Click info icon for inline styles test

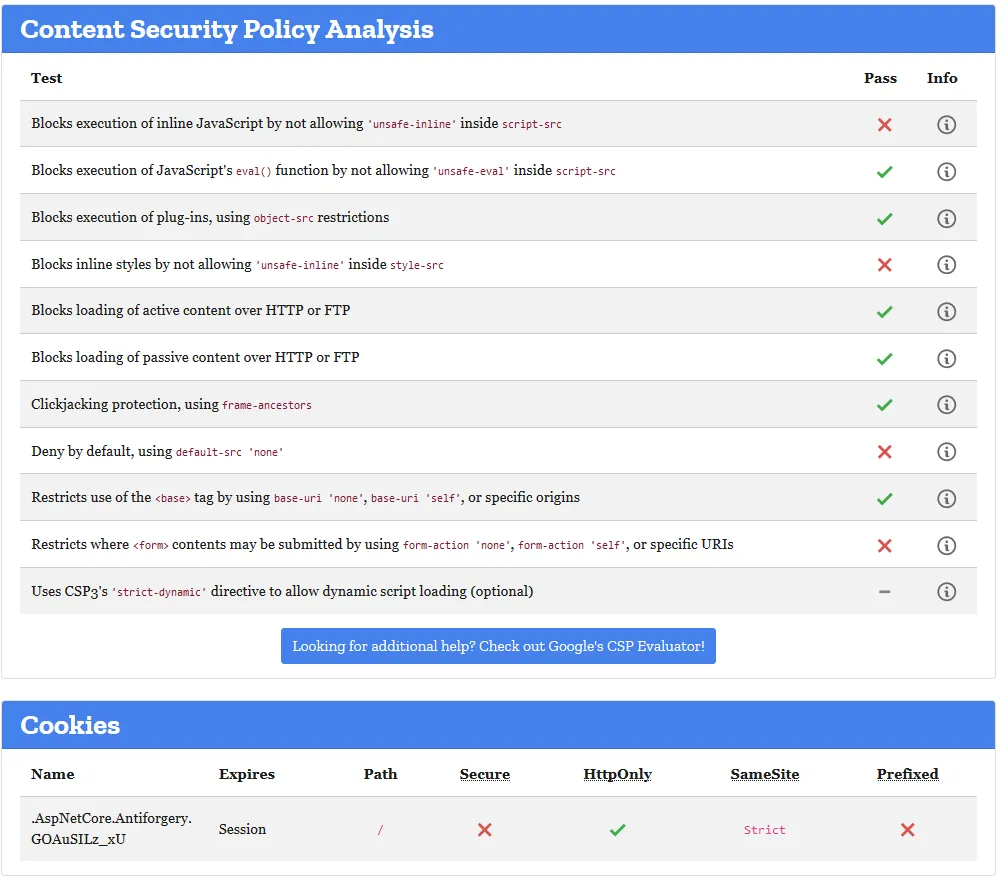[x=946, y=265]
